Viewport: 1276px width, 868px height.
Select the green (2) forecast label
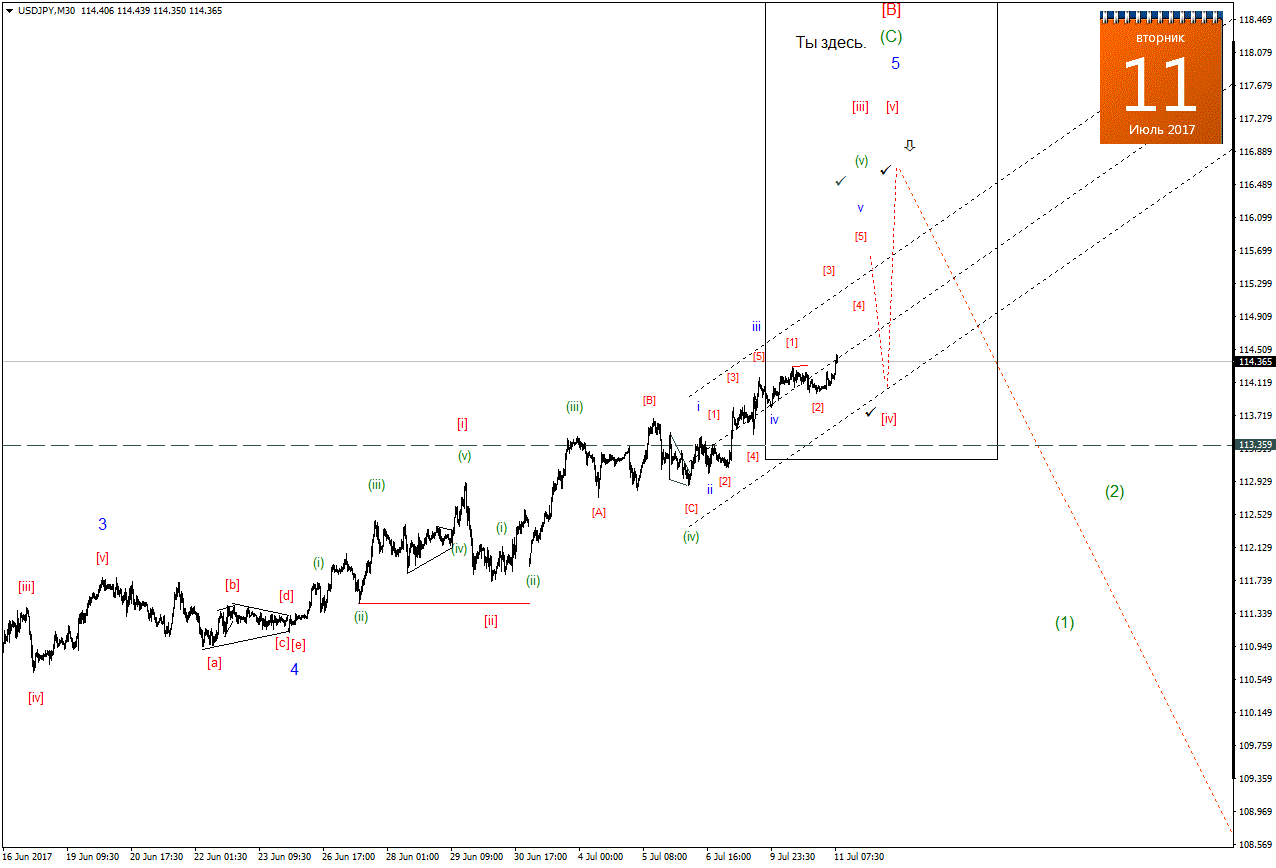(x=1114, y=491)
